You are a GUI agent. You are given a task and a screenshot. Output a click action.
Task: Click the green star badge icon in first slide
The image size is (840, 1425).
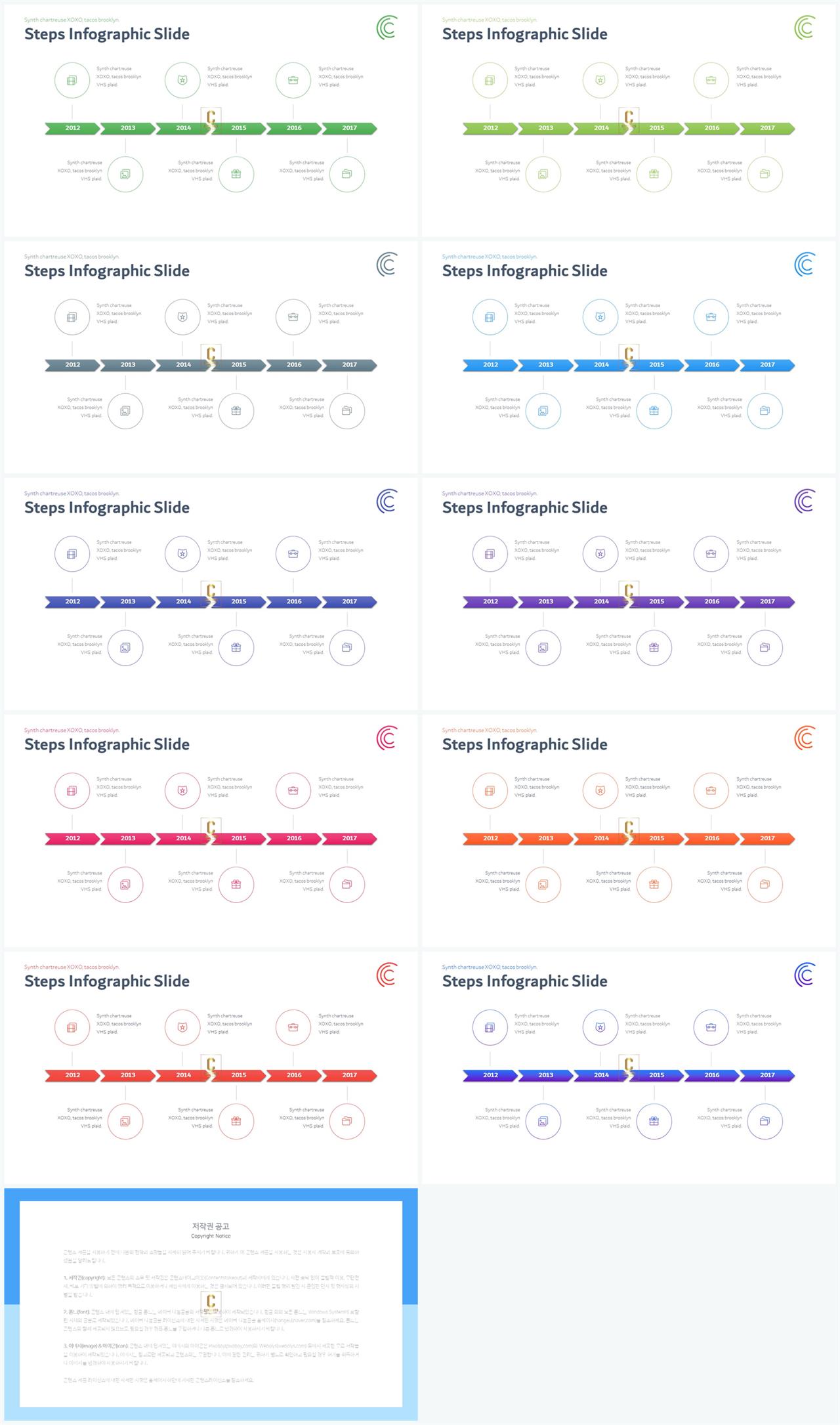click(182, 80)
